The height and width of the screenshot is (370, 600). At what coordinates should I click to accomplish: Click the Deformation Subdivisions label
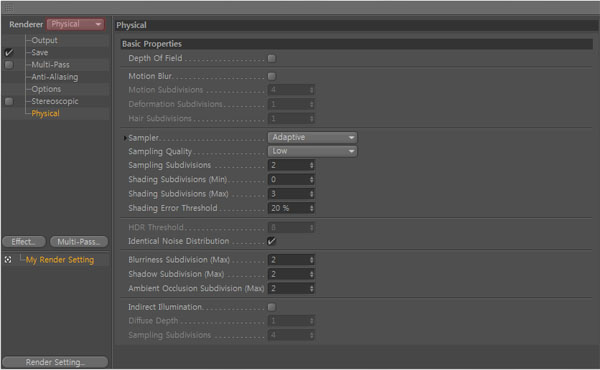pos(175,104)
